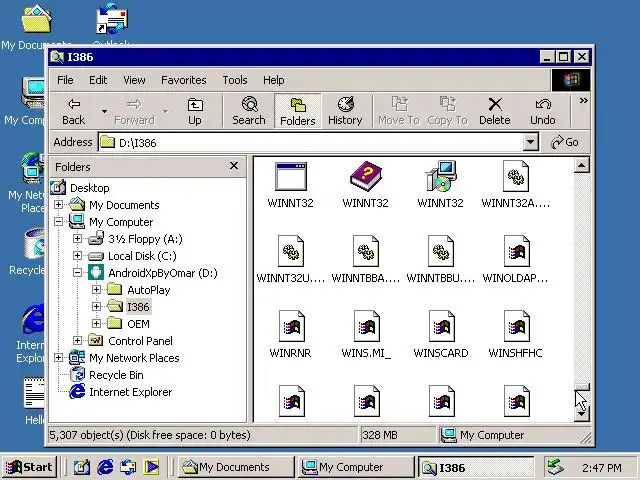Click the Go button
This screenshot has height=480, width=640.
coord(565,142)
